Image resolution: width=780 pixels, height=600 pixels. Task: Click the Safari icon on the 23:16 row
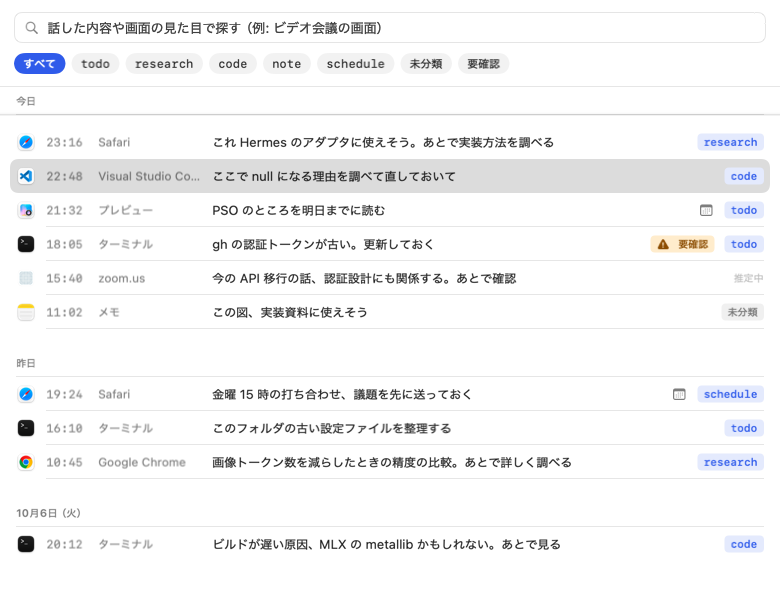(26, 142)
